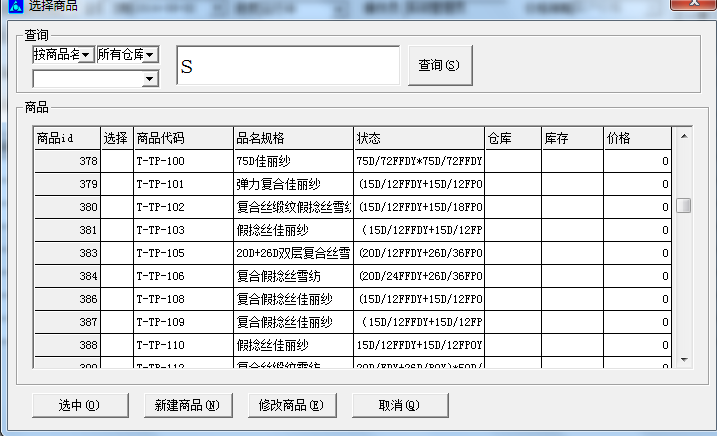Click the 价格 column header

(x=637, y=138)
